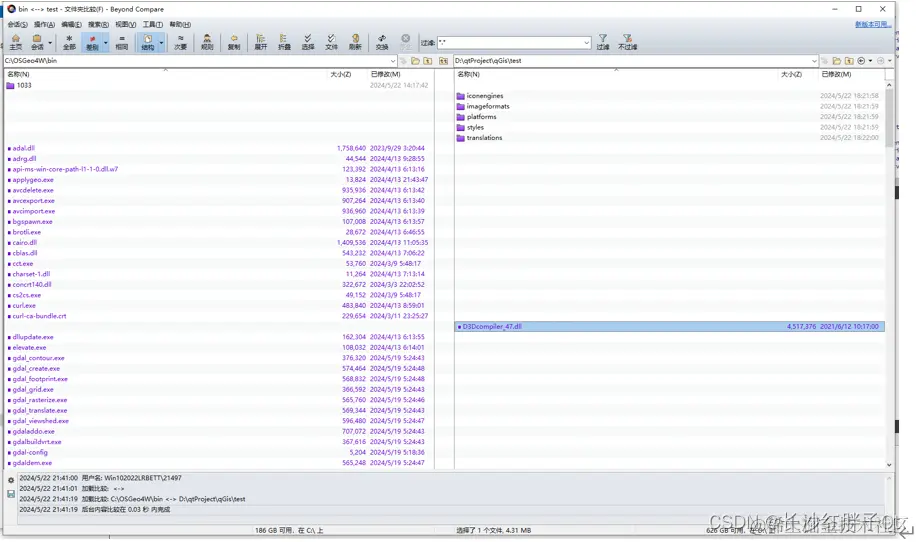The image size is (916, 542).
Task: Click the log settings gear icon
Action: [x=11, y=480]
